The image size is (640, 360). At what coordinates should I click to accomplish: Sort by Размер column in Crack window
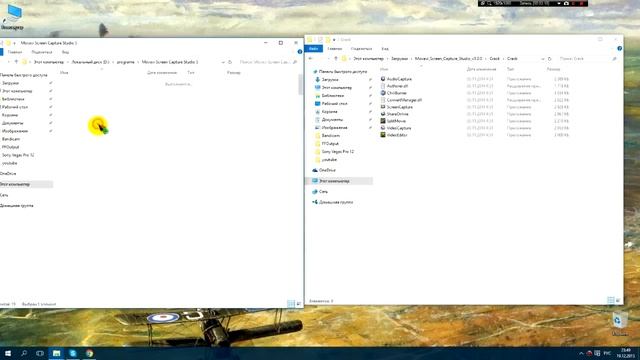pos(553,69)
